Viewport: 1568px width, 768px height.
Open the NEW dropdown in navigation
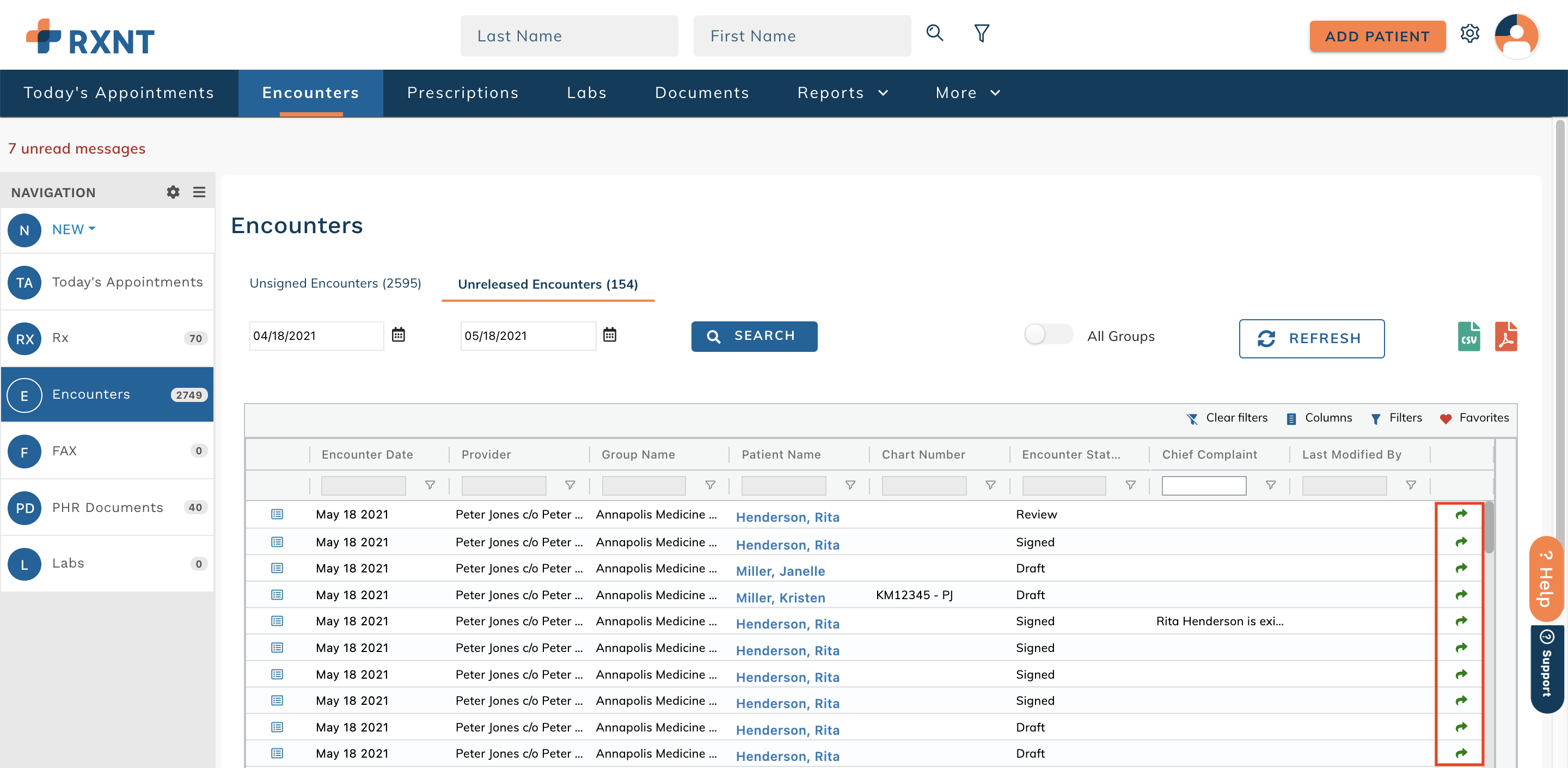[73, 230]
